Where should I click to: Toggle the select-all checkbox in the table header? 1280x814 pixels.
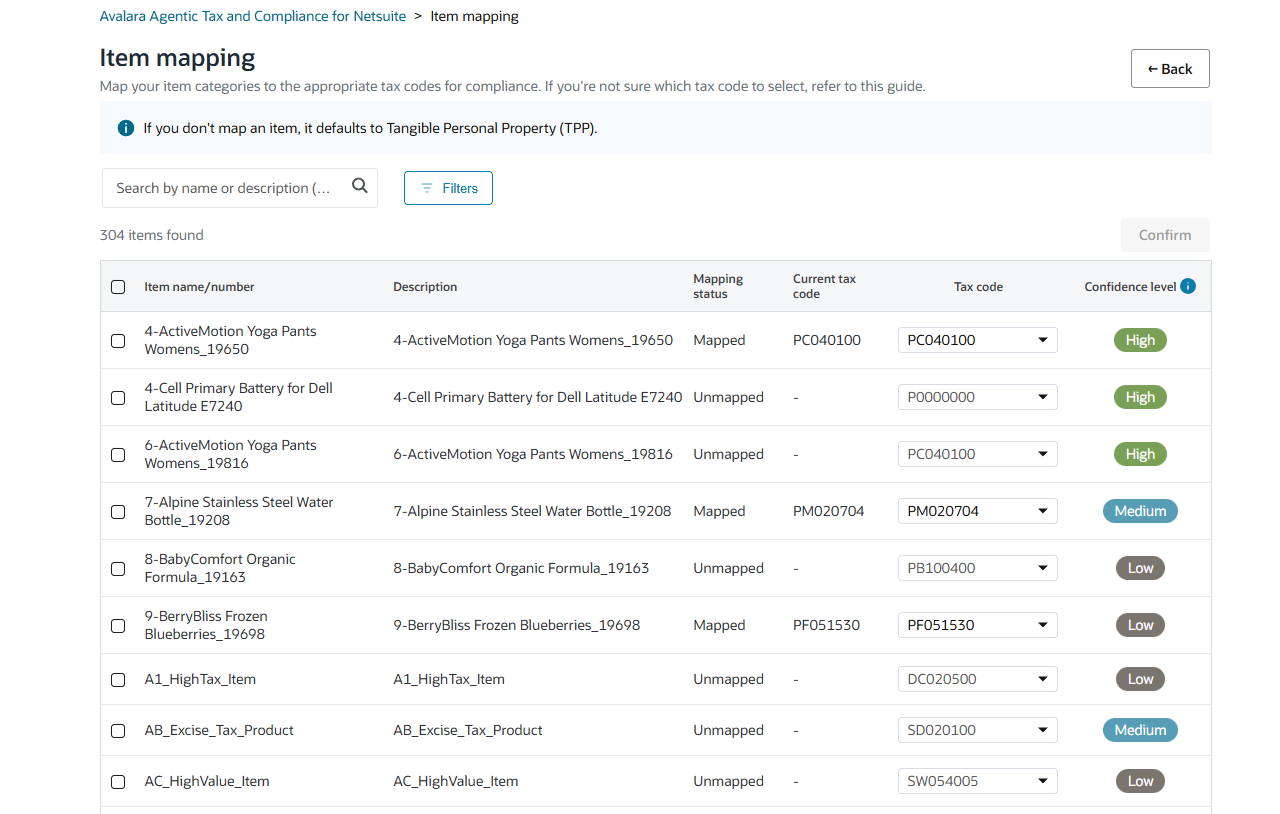pyautogui.click(x=118, y=286)
